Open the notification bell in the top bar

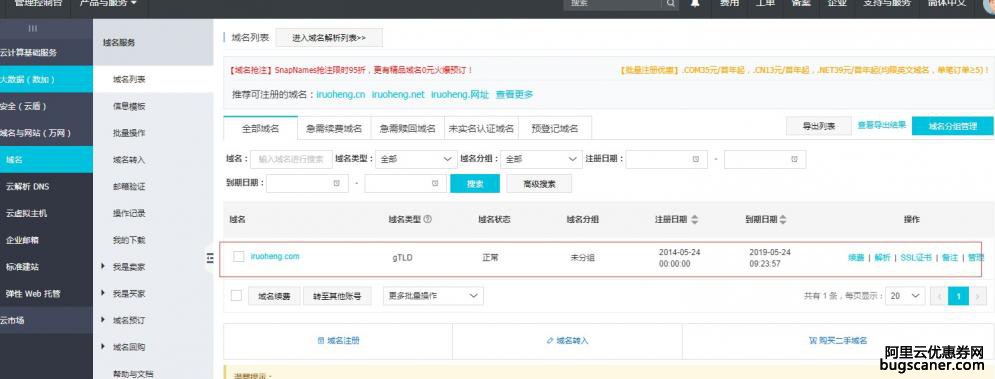(695, 3)
